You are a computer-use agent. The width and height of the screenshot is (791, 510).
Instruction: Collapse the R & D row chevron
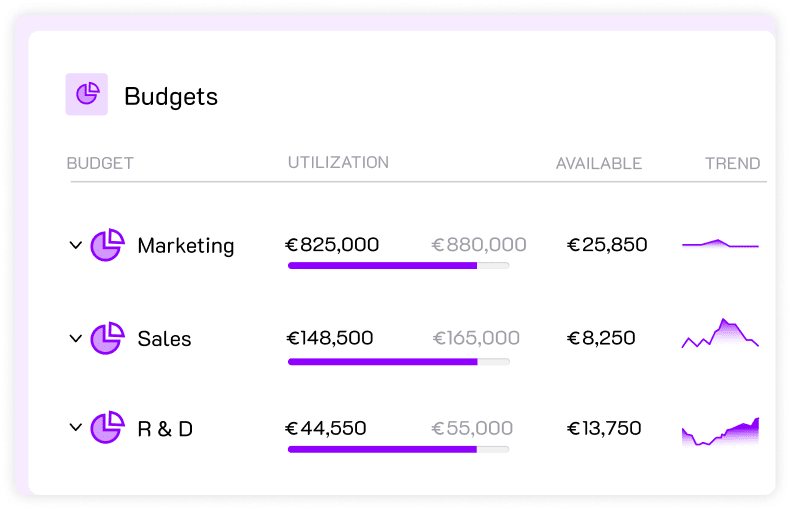[x=75, y=428]
